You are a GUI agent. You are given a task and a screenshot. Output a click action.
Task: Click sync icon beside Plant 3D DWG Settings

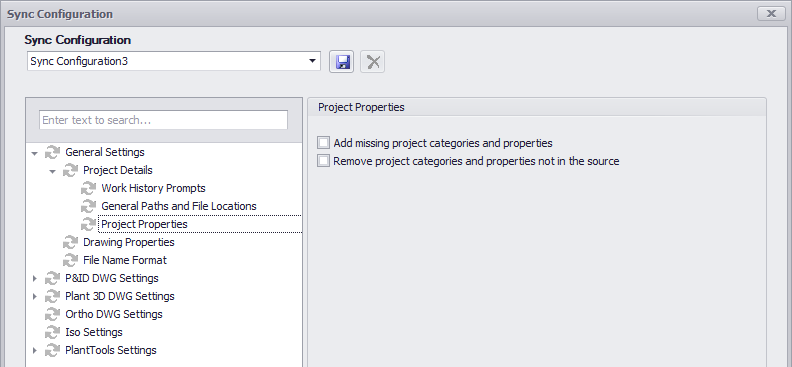(x=53, y=296)
